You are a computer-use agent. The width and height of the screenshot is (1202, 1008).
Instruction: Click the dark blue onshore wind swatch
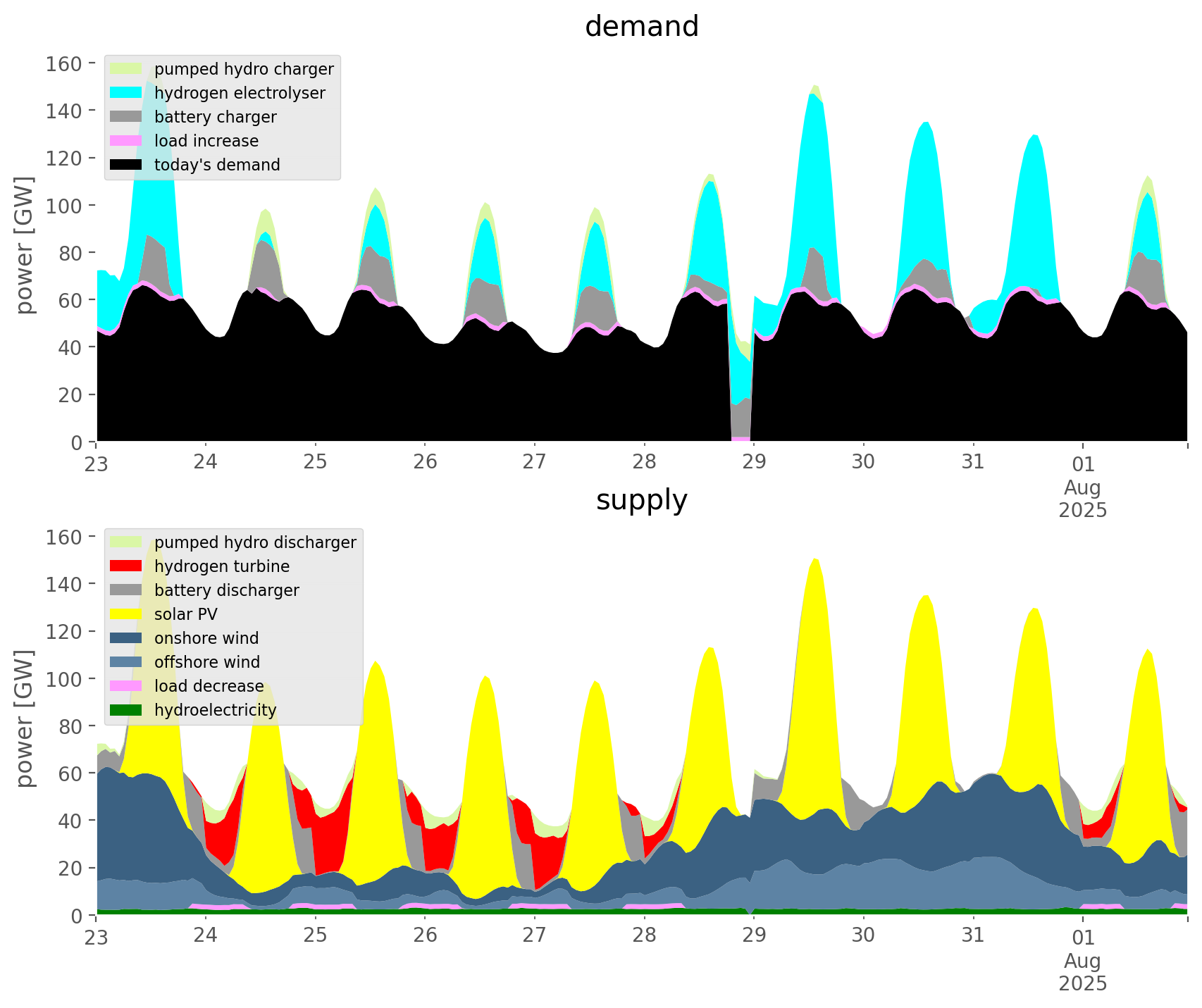126,638
